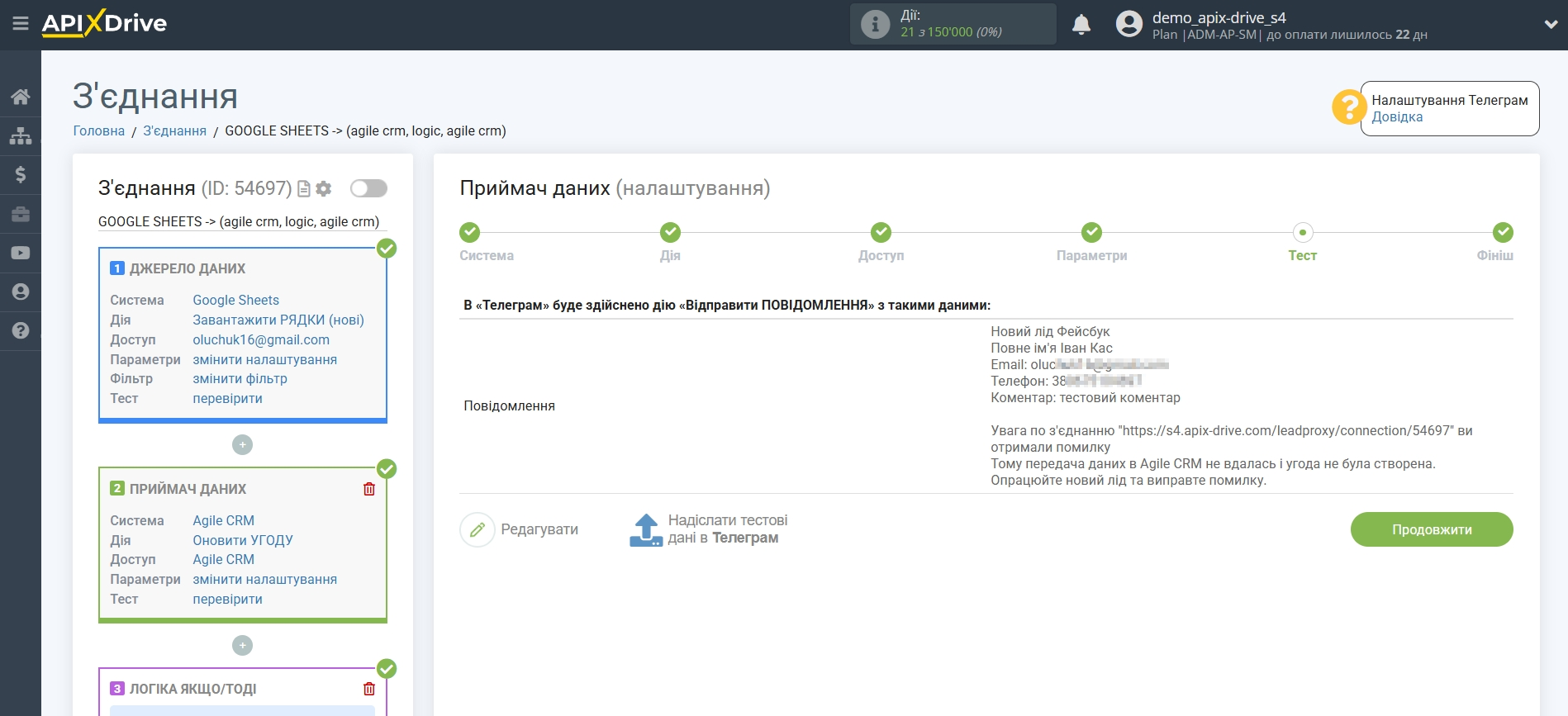
Task: Select the ДЖЕРЕЛО ДАНИХ block header
Action: (188, 268)
